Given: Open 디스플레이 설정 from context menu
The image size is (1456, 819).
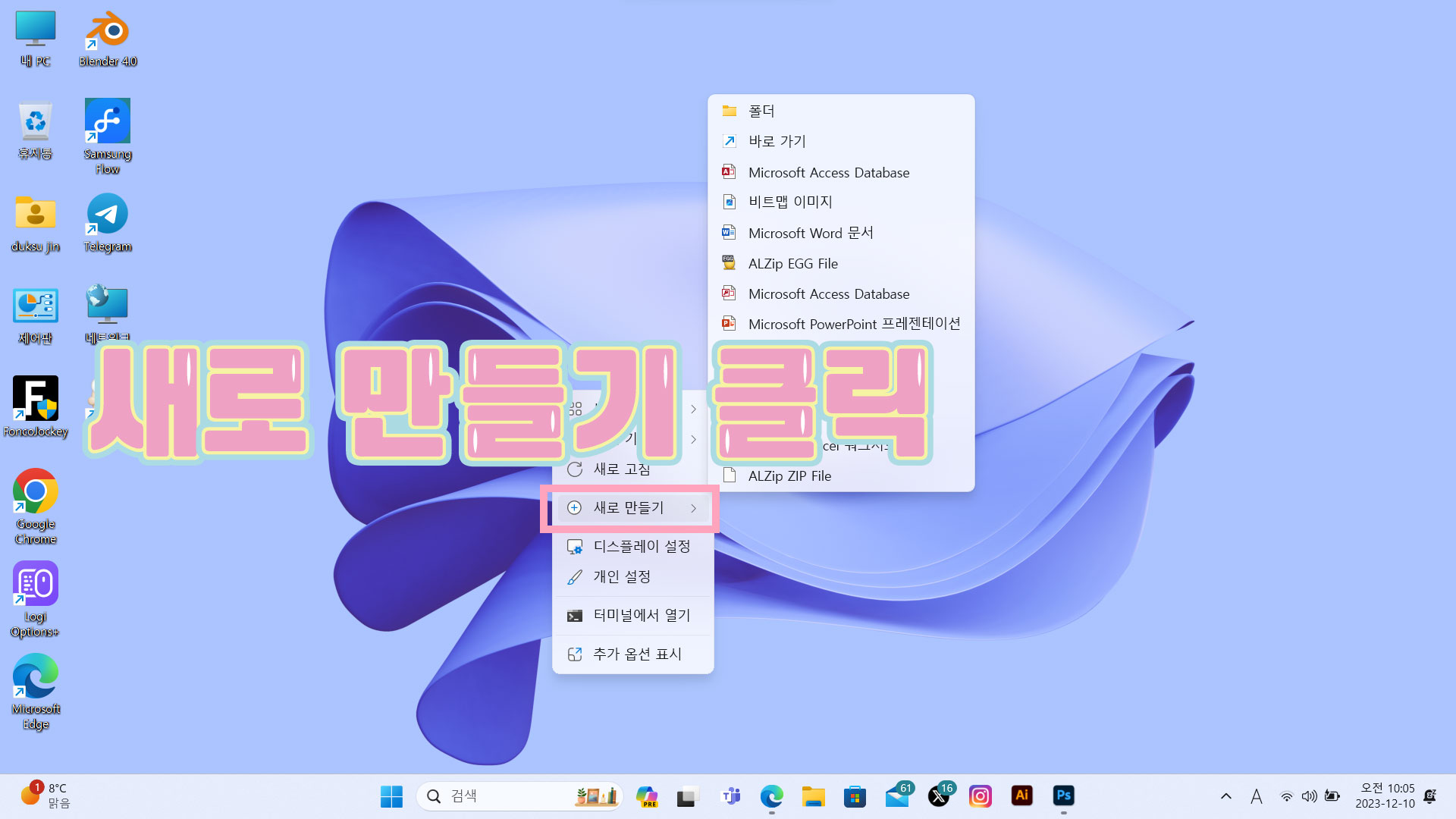Looking at the screenshot, I should [641, 546].
